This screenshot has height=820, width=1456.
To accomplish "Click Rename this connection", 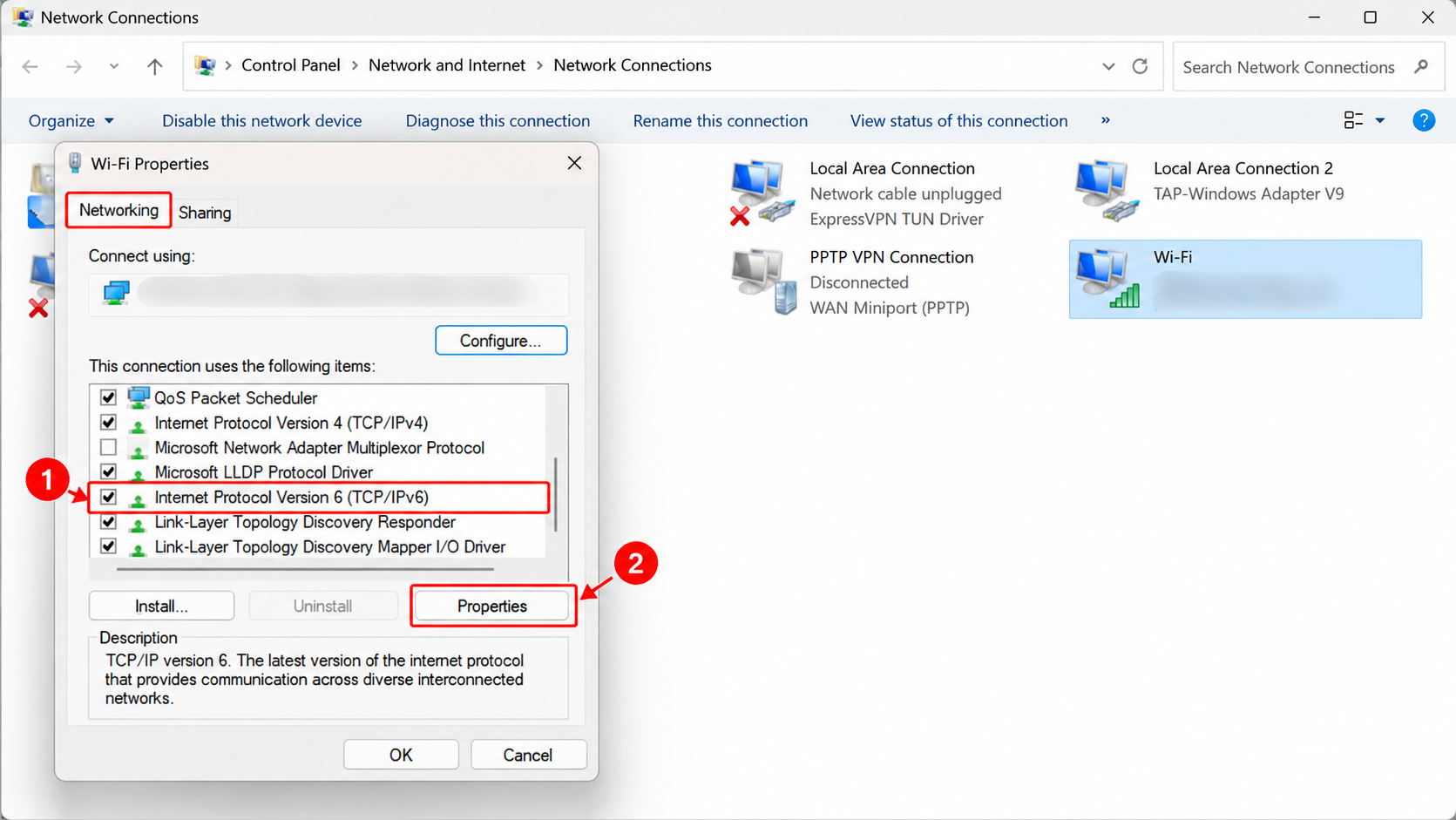I will [x=721, y=121].
